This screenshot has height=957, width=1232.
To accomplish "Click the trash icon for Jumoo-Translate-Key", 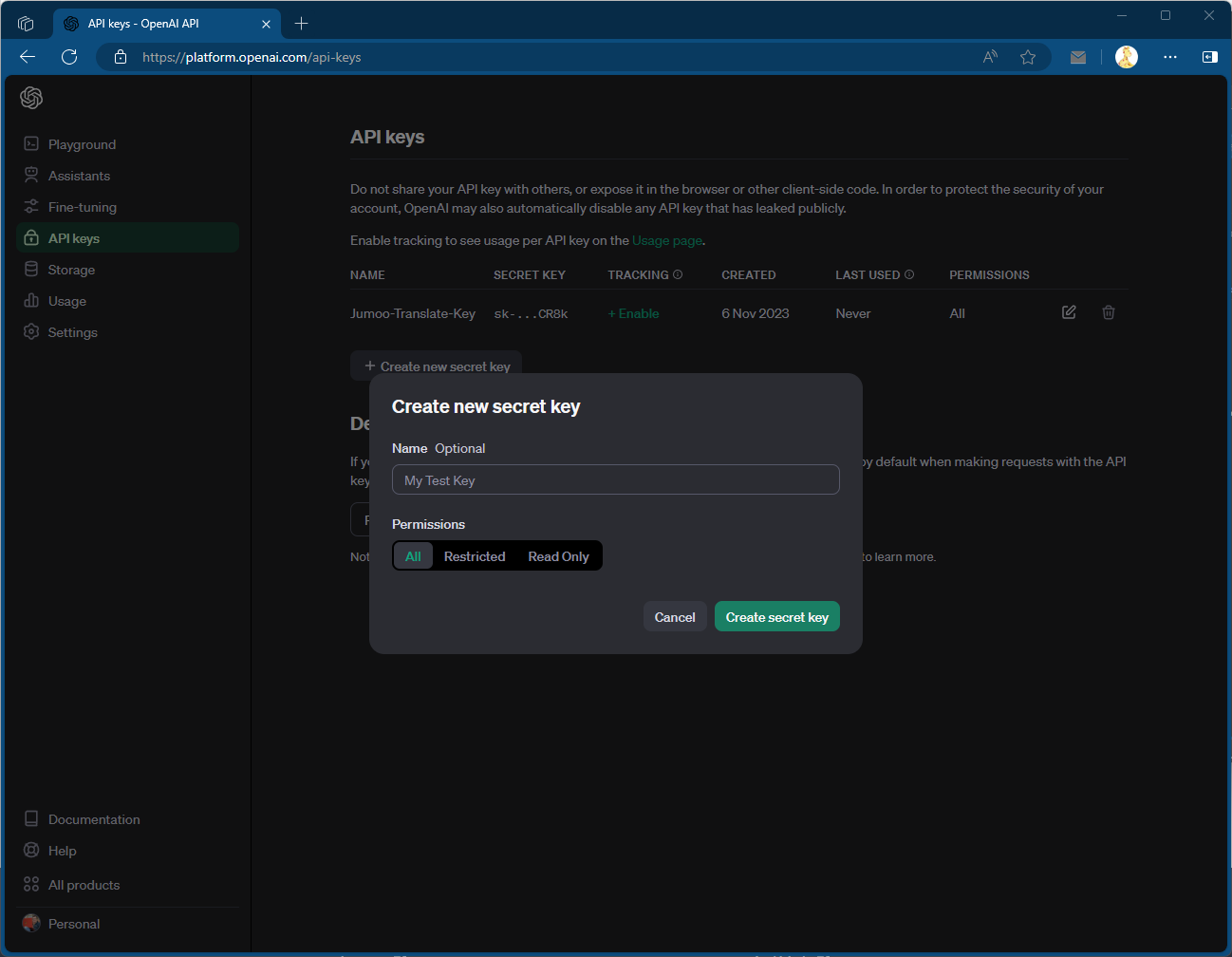I will (1109, 312).
